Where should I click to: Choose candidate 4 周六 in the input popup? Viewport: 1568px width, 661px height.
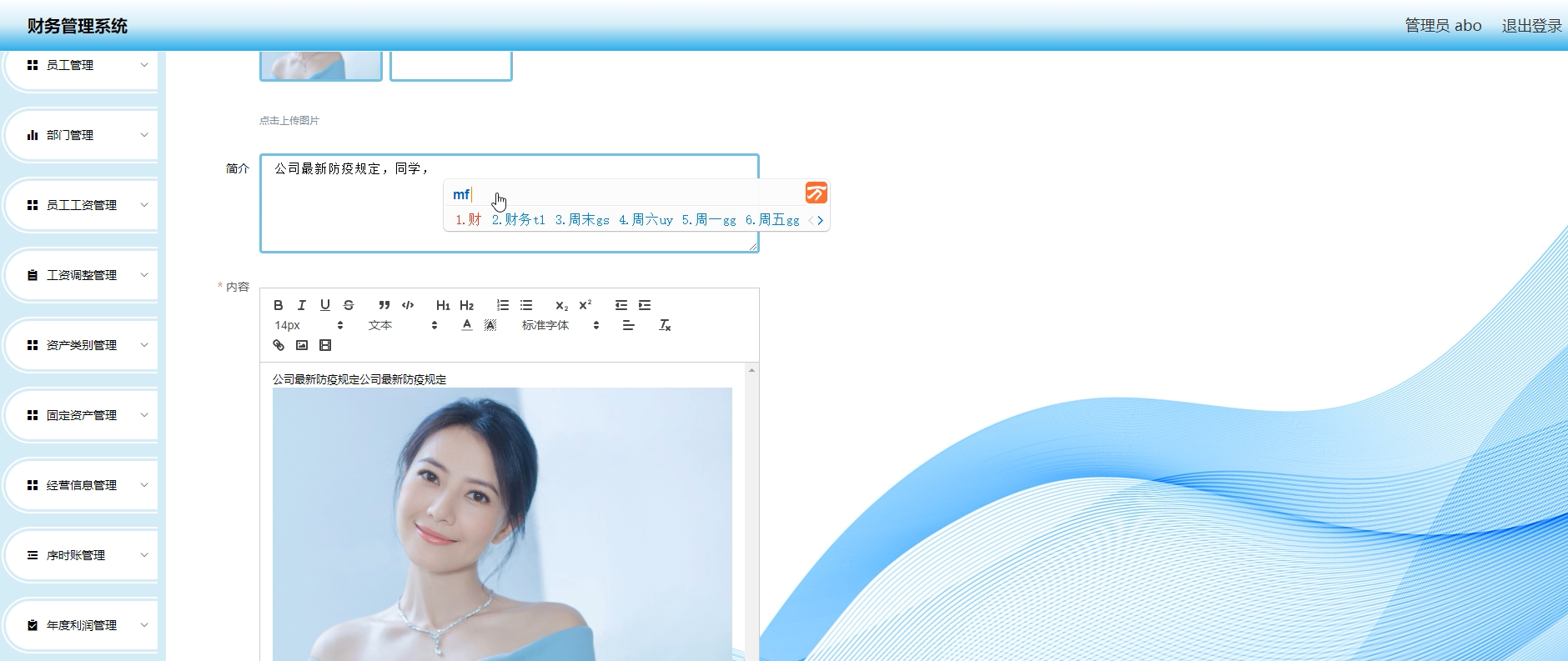pyautogui.click(x=646, y=220)
